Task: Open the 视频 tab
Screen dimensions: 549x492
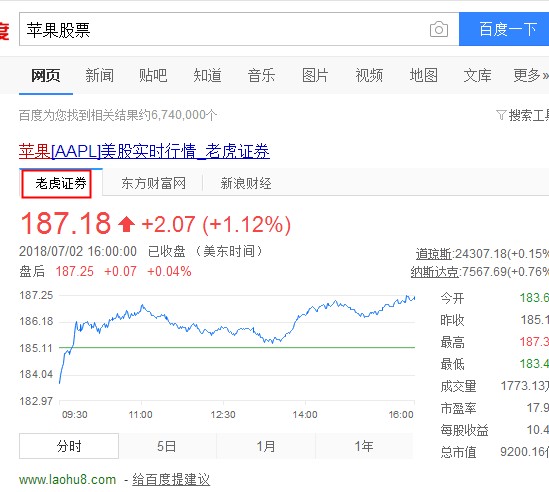Action: (369, 75)
